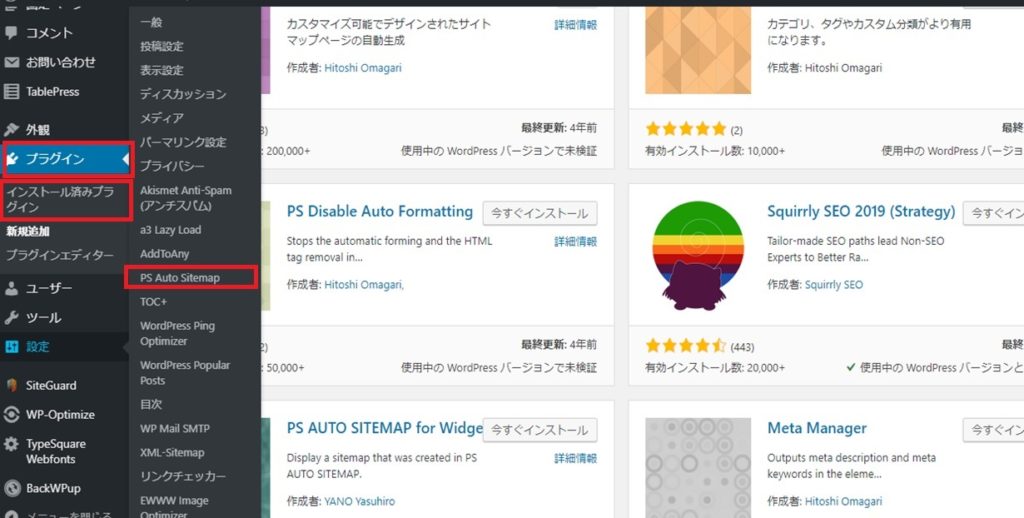This screenshot has width=1024, height=518.
Task: Open EWWW Image Optimizer settings
Action: coord(174,508)
